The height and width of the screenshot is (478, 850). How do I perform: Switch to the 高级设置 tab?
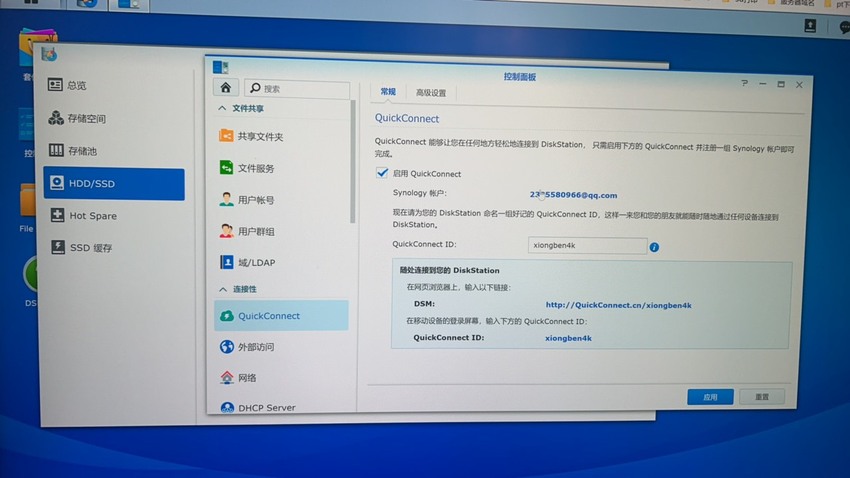(x=431, y=93)
